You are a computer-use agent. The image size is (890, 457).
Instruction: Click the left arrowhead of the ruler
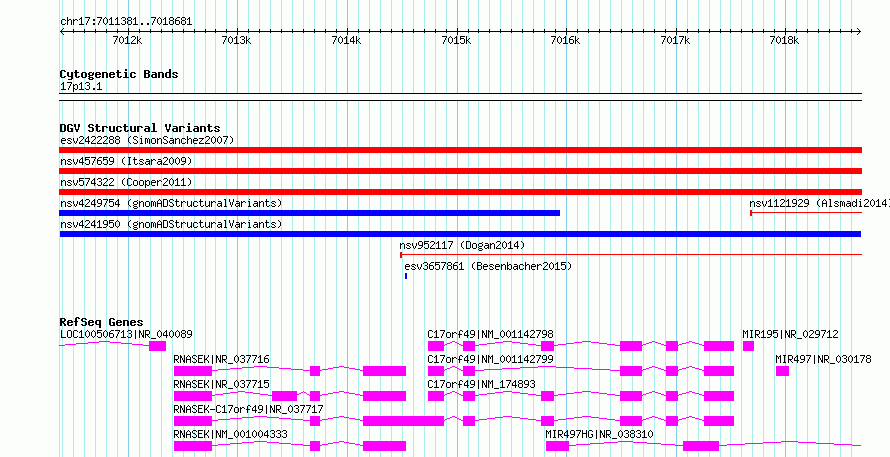point(62,32)
